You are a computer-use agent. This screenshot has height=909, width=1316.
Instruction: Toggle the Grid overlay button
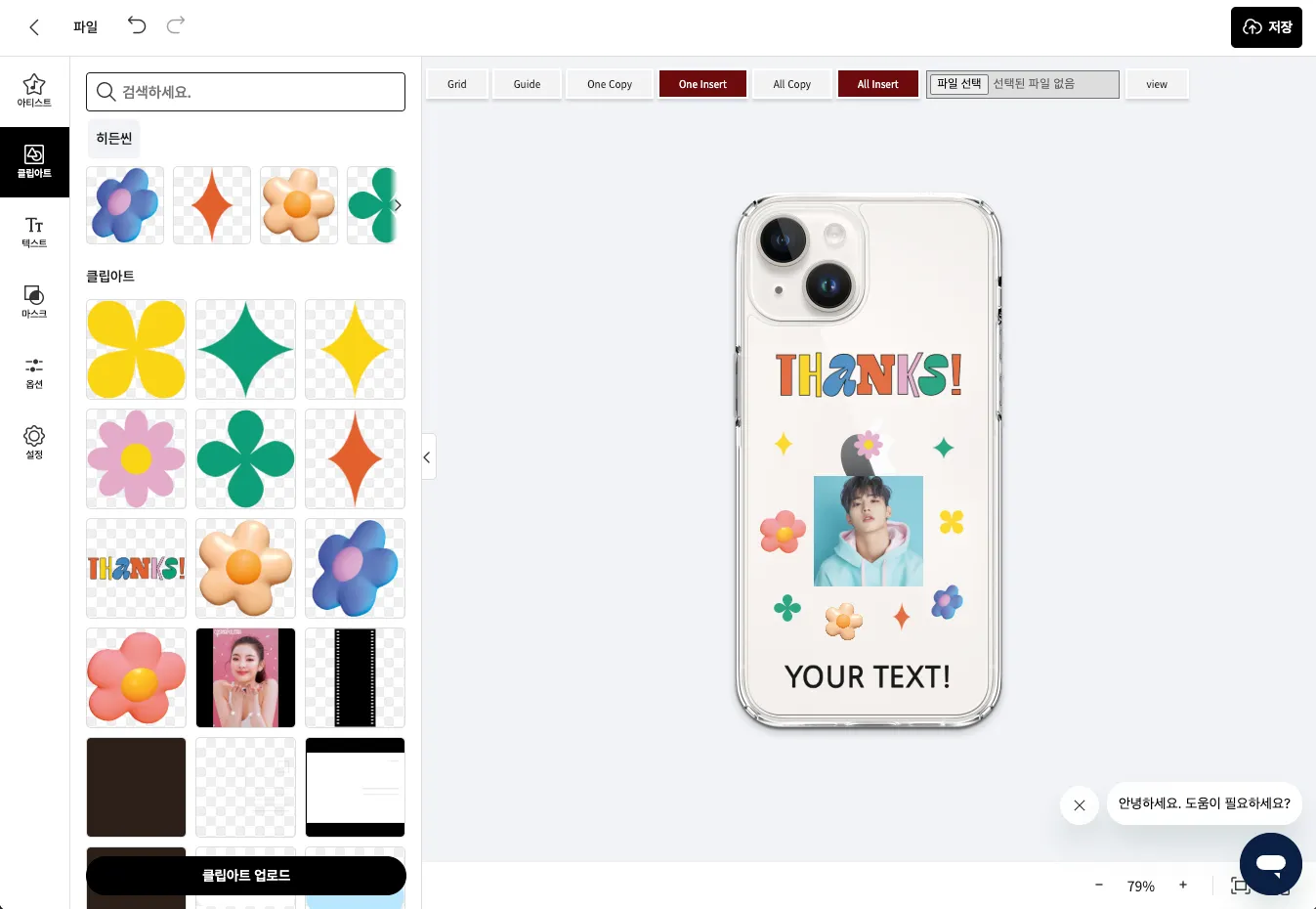click(457, 84)
